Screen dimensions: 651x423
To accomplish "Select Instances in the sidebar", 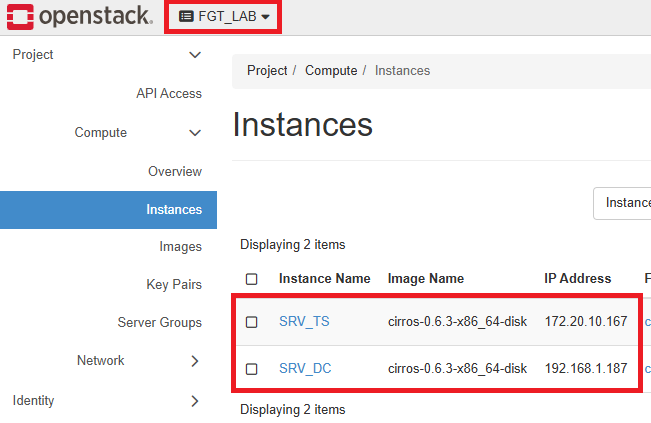I will (108, 210).
